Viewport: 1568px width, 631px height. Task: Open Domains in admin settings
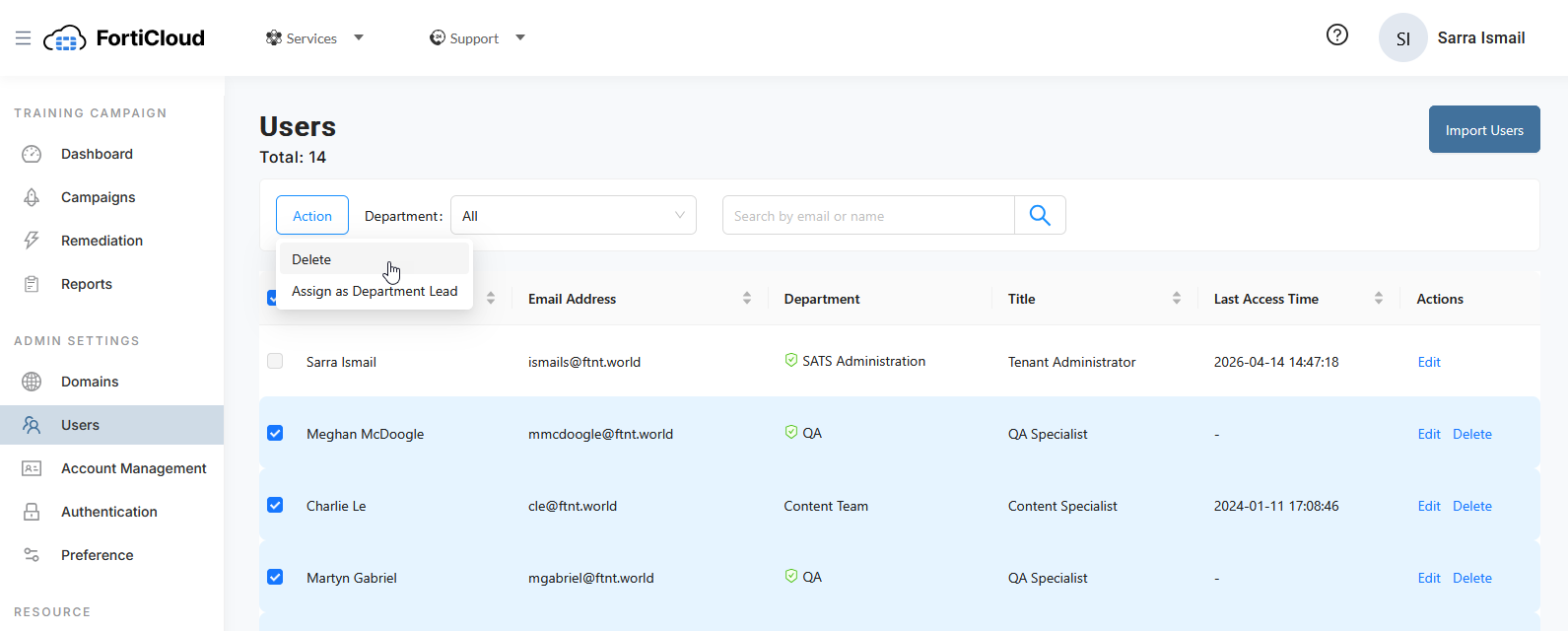tap(90, 382)
